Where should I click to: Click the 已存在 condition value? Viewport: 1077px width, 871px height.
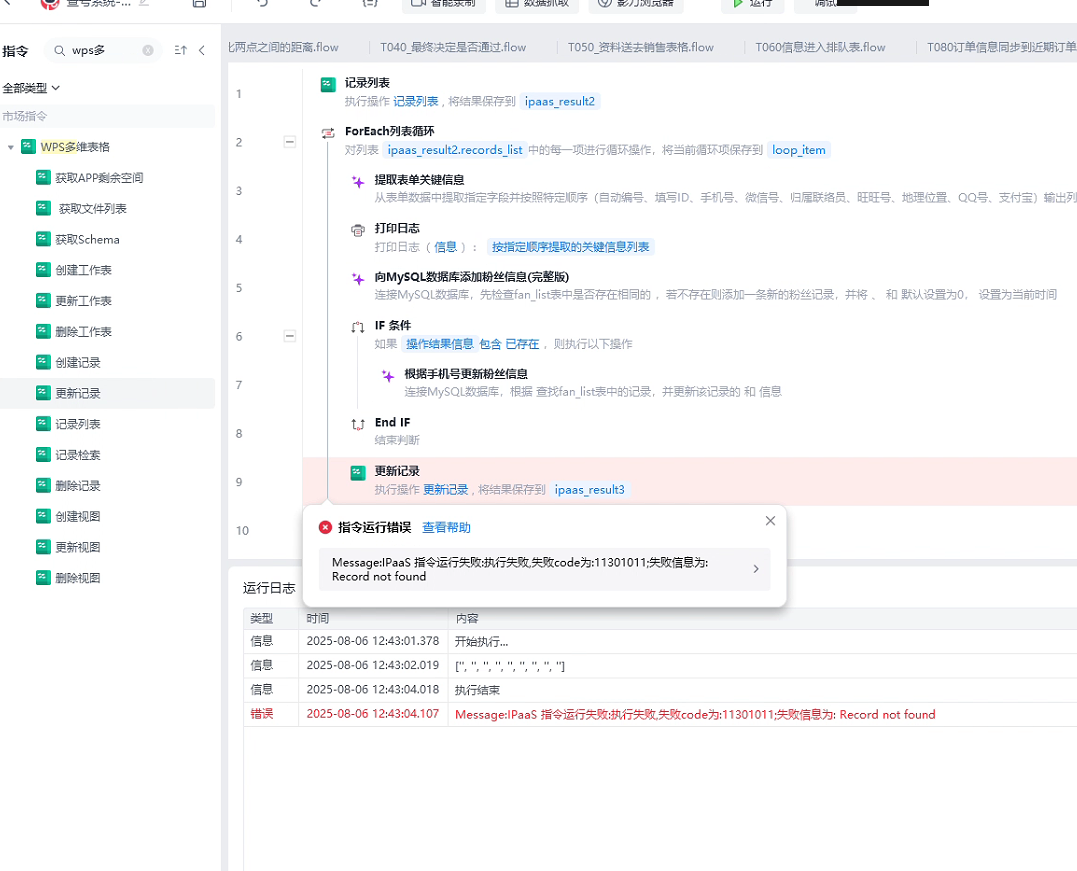coord(522,344)
